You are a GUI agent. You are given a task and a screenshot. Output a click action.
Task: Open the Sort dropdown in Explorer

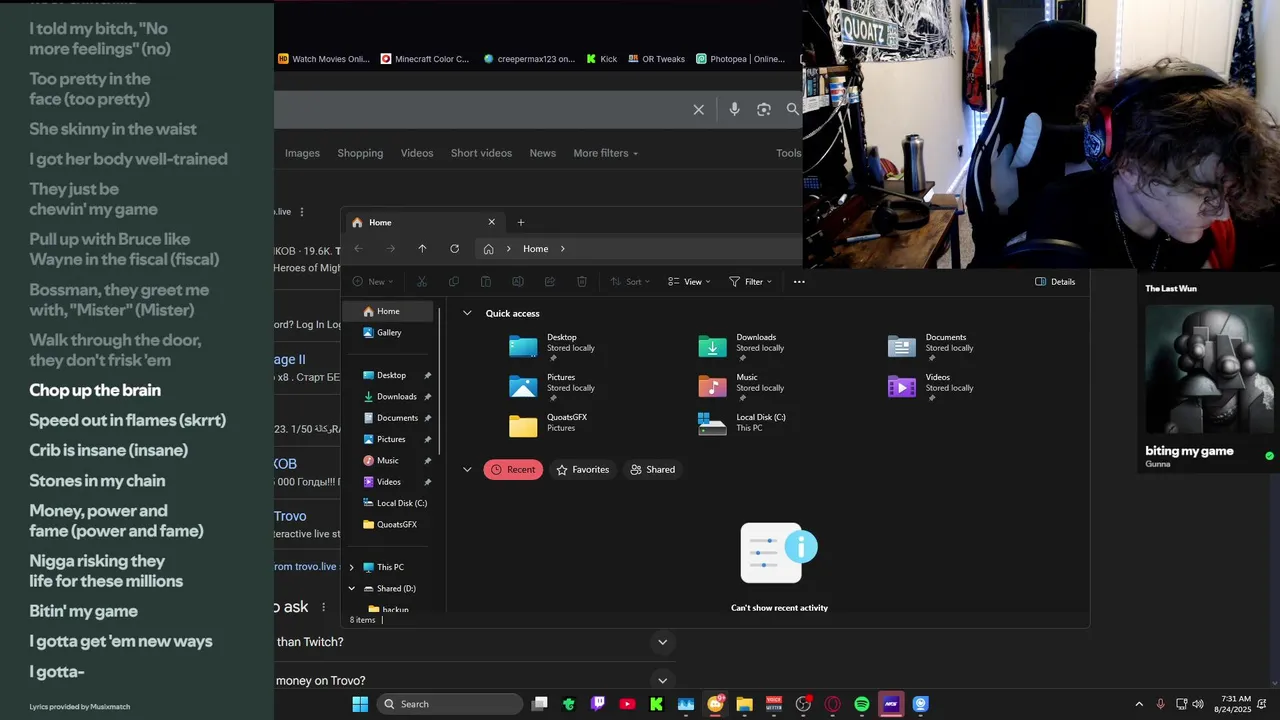pos(630,282)
